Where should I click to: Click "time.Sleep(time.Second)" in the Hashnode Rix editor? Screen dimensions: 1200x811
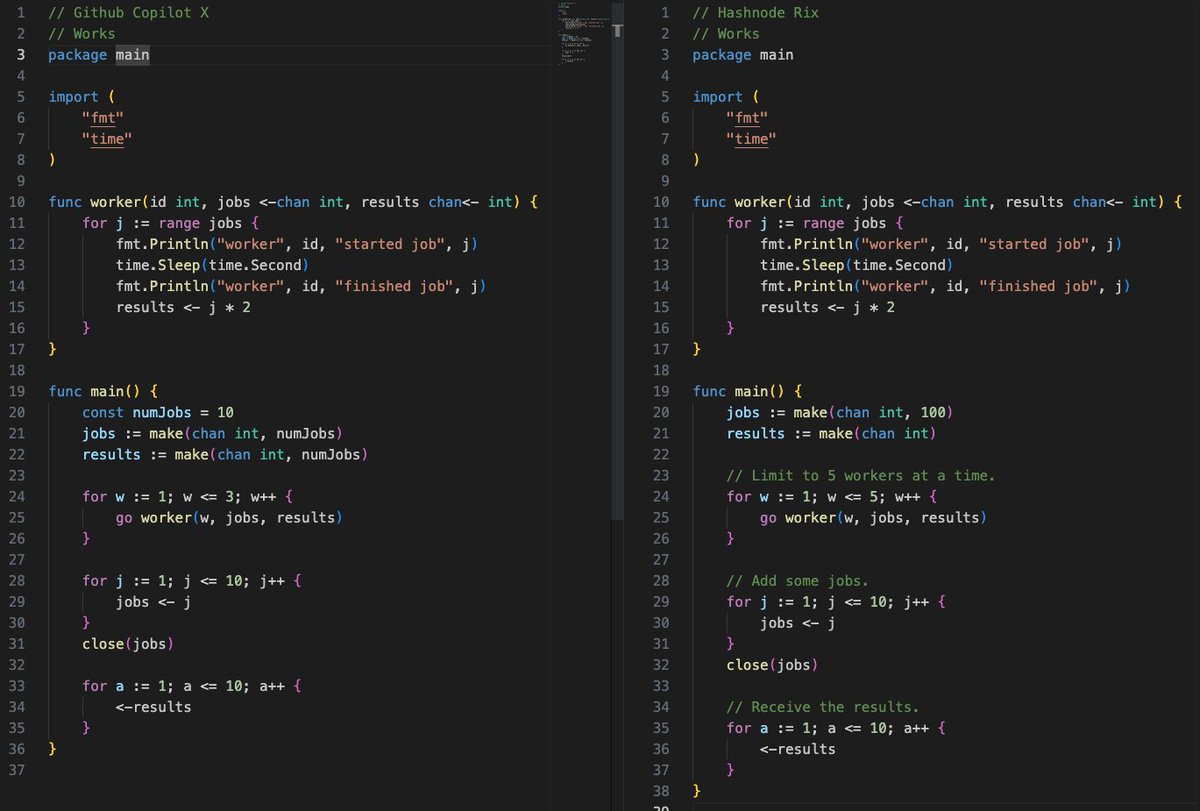point(855,265)
